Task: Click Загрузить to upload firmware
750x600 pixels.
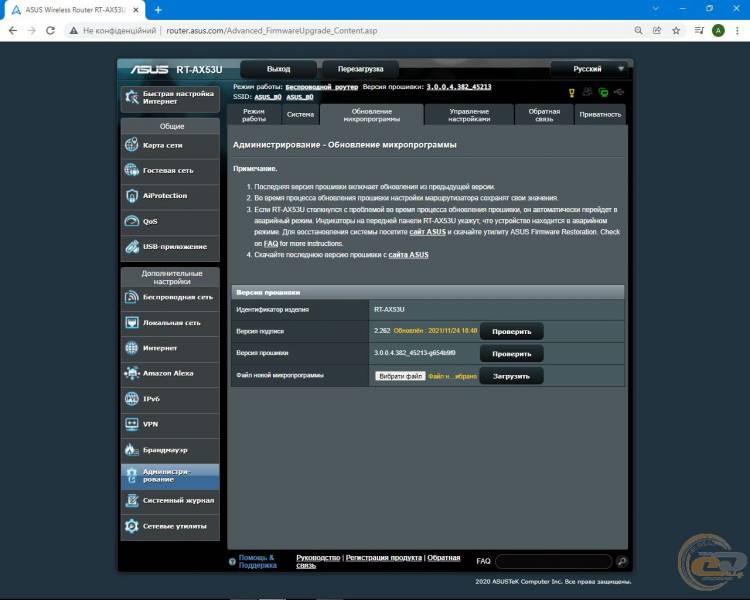Action: pos(511,377)
